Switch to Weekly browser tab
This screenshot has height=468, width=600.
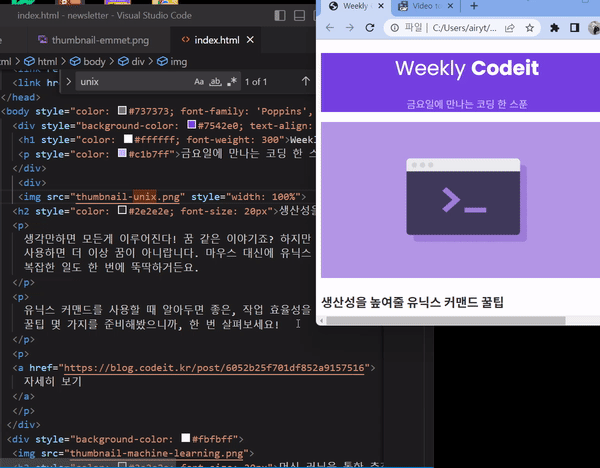pos(354,6)
